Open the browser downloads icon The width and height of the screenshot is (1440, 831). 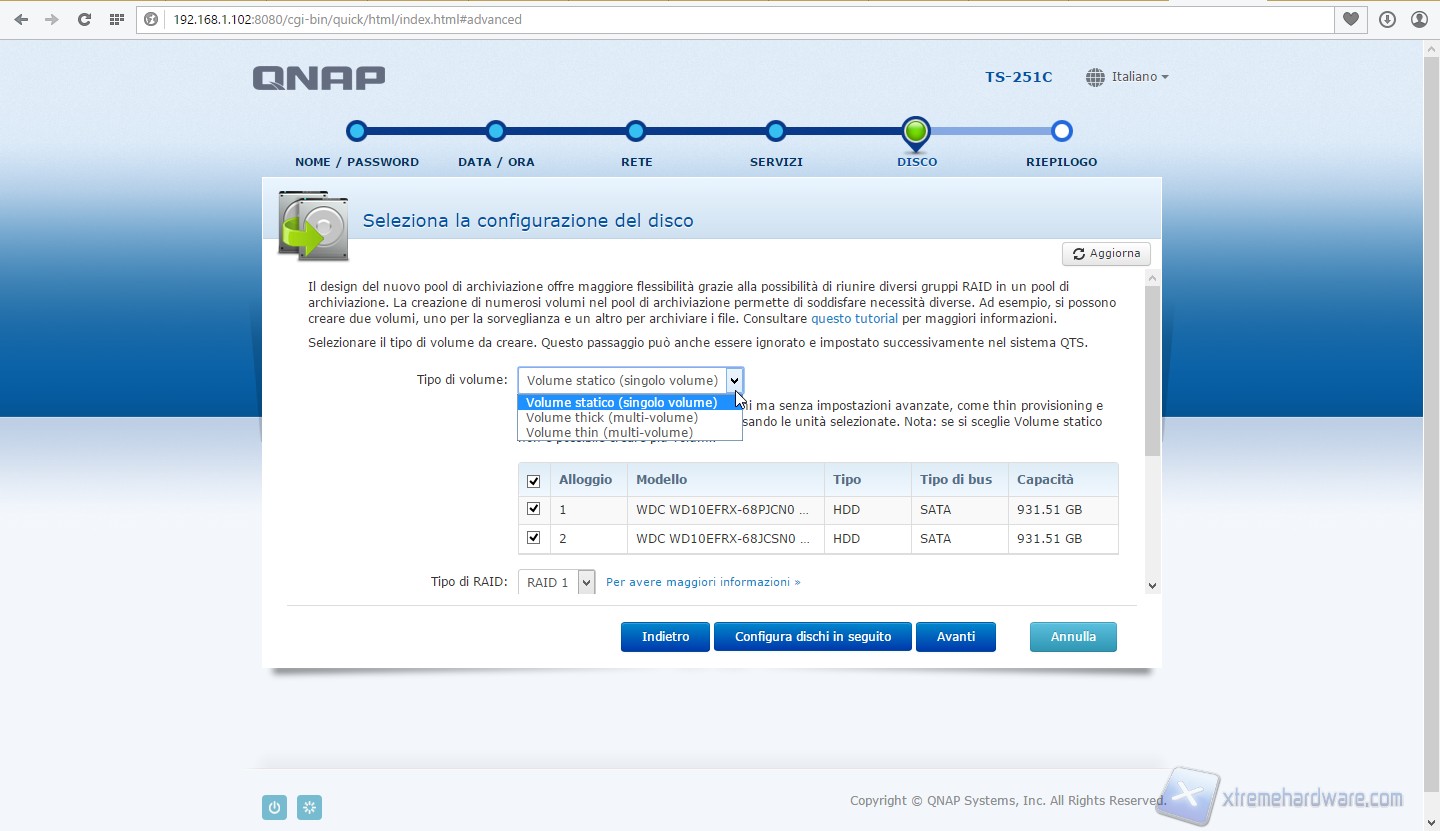pos(1387,19)
